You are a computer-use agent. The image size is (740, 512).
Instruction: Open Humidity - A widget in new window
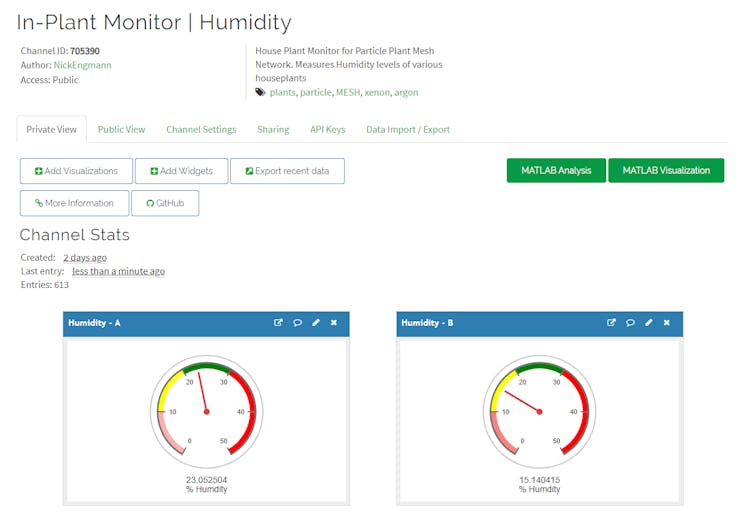pos(278,323)
